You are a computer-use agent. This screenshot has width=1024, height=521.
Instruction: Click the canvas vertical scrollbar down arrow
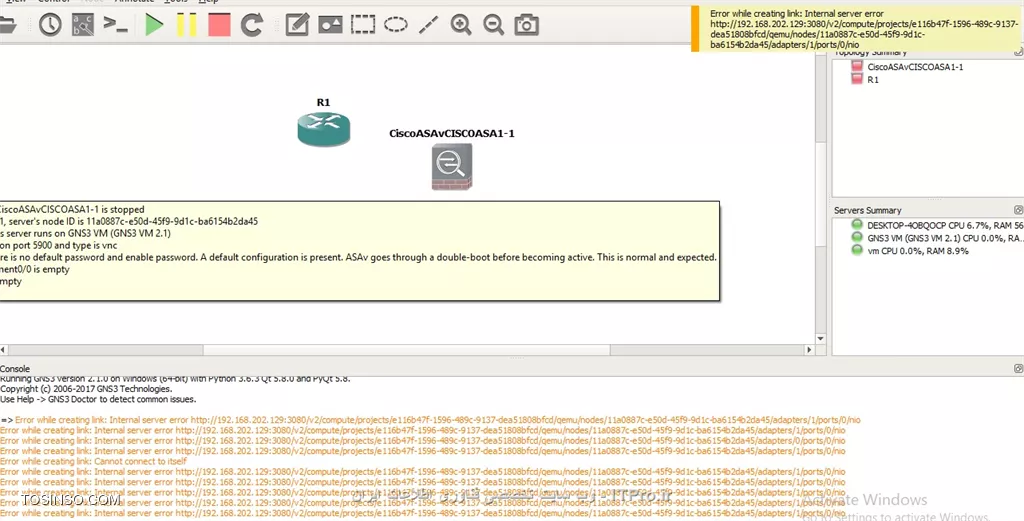[x=821, y=339]
